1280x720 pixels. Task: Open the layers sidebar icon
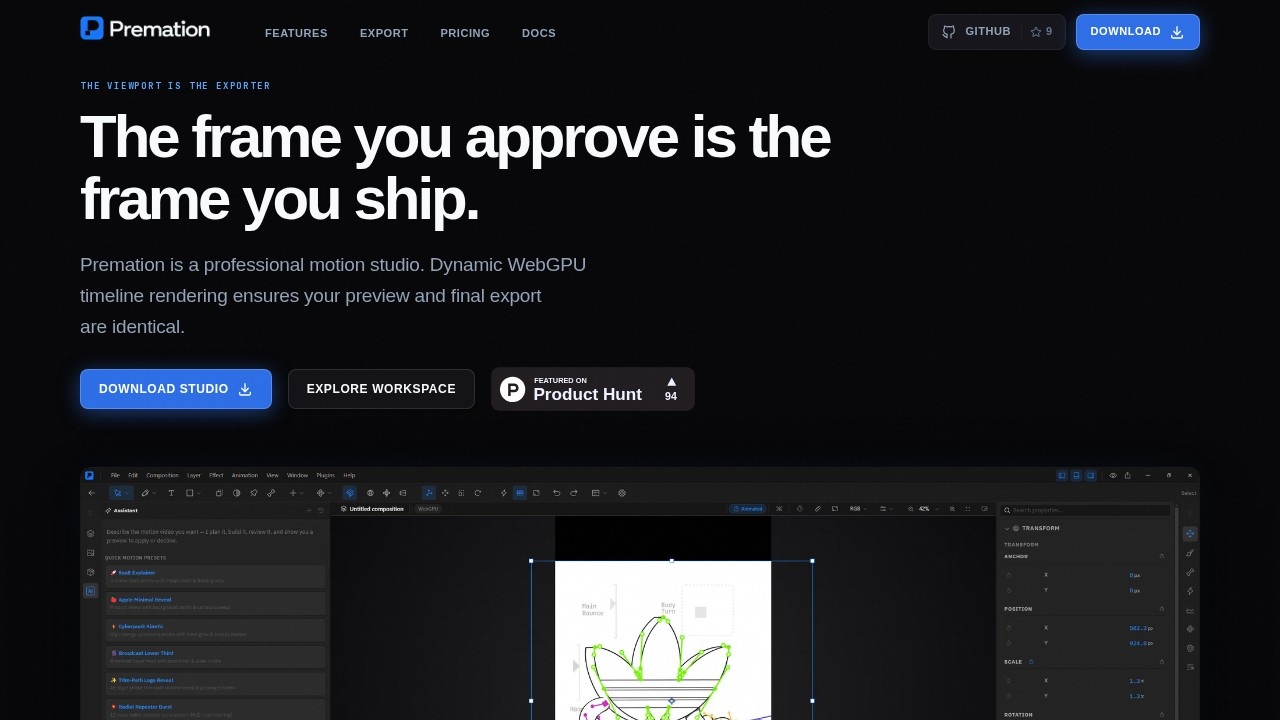[x=91, y=534]
